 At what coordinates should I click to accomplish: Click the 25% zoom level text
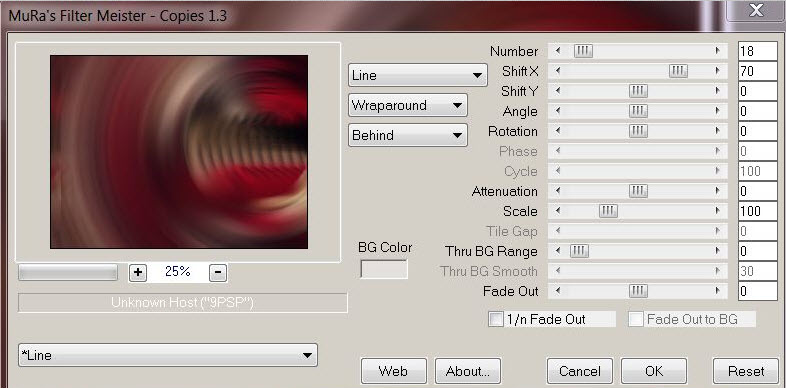pyautogui.click(x=177, y=272)
